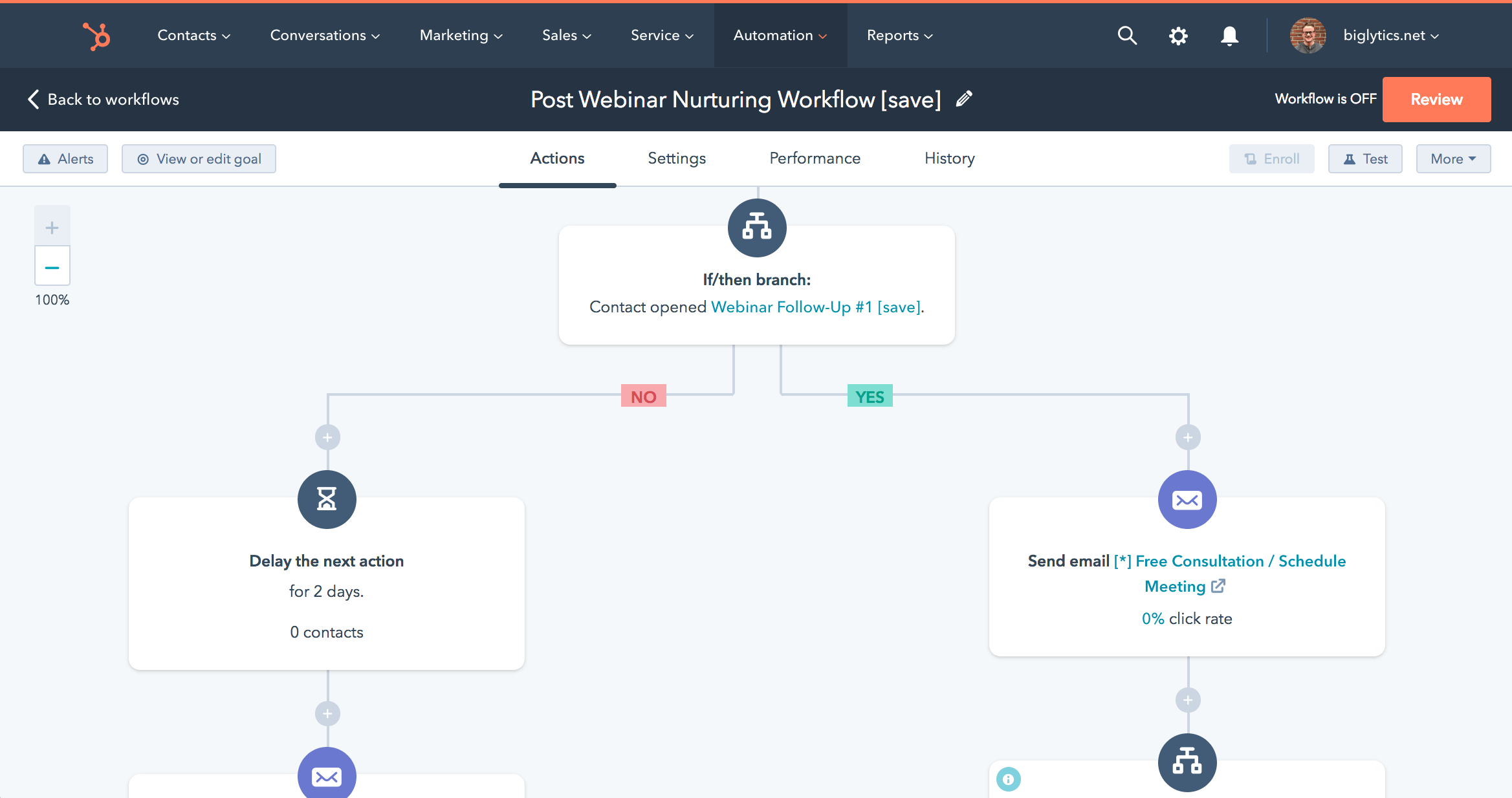Click the delay/hourglass action icon
1512x798 pixels.
click(326, 500)
